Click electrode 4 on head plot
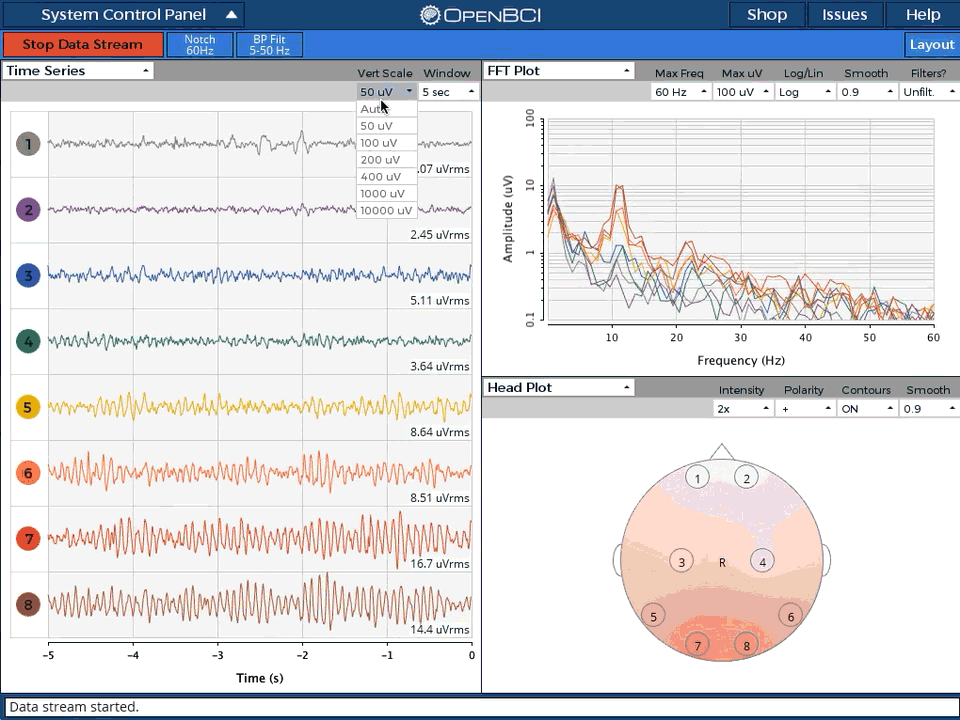Image resolution: width=960 pixels, height=720 pixels. 762,561
